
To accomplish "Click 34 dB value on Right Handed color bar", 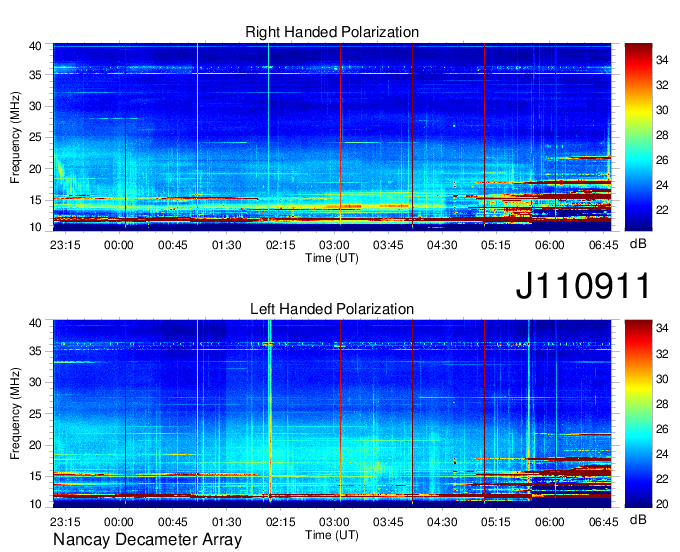I will [x=662, y=60].
